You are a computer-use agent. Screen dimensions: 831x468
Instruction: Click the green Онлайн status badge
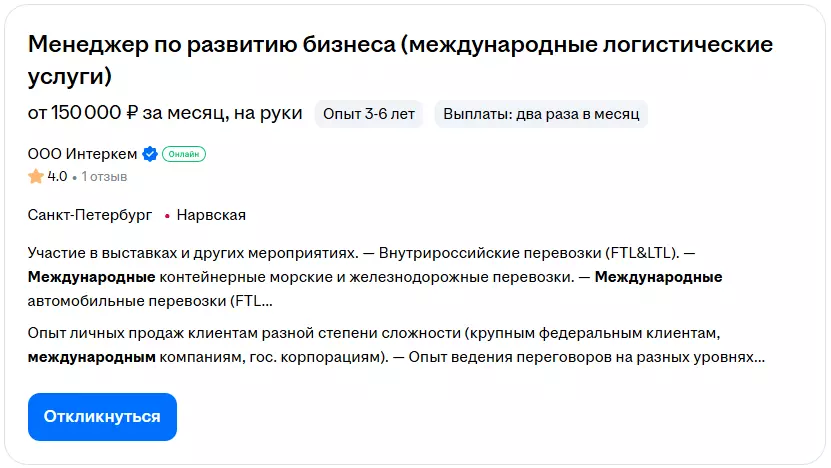click(184, 154)
